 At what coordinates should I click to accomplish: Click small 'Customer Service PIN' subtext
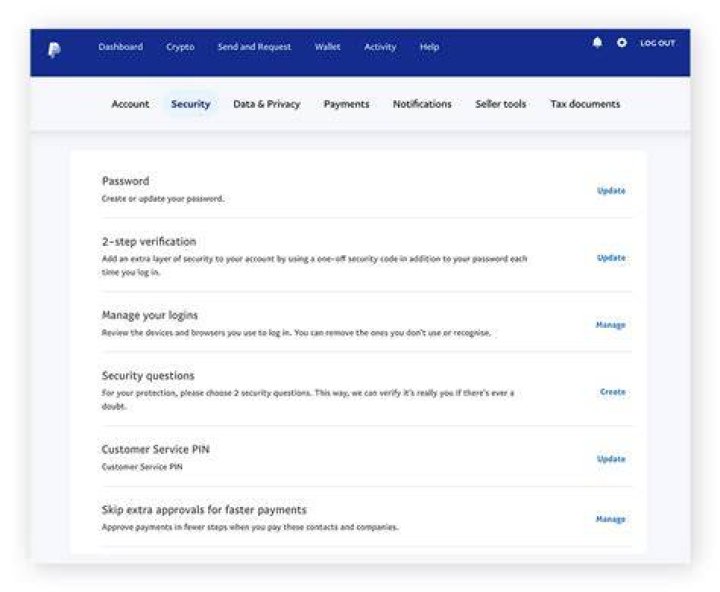point(142,467)
